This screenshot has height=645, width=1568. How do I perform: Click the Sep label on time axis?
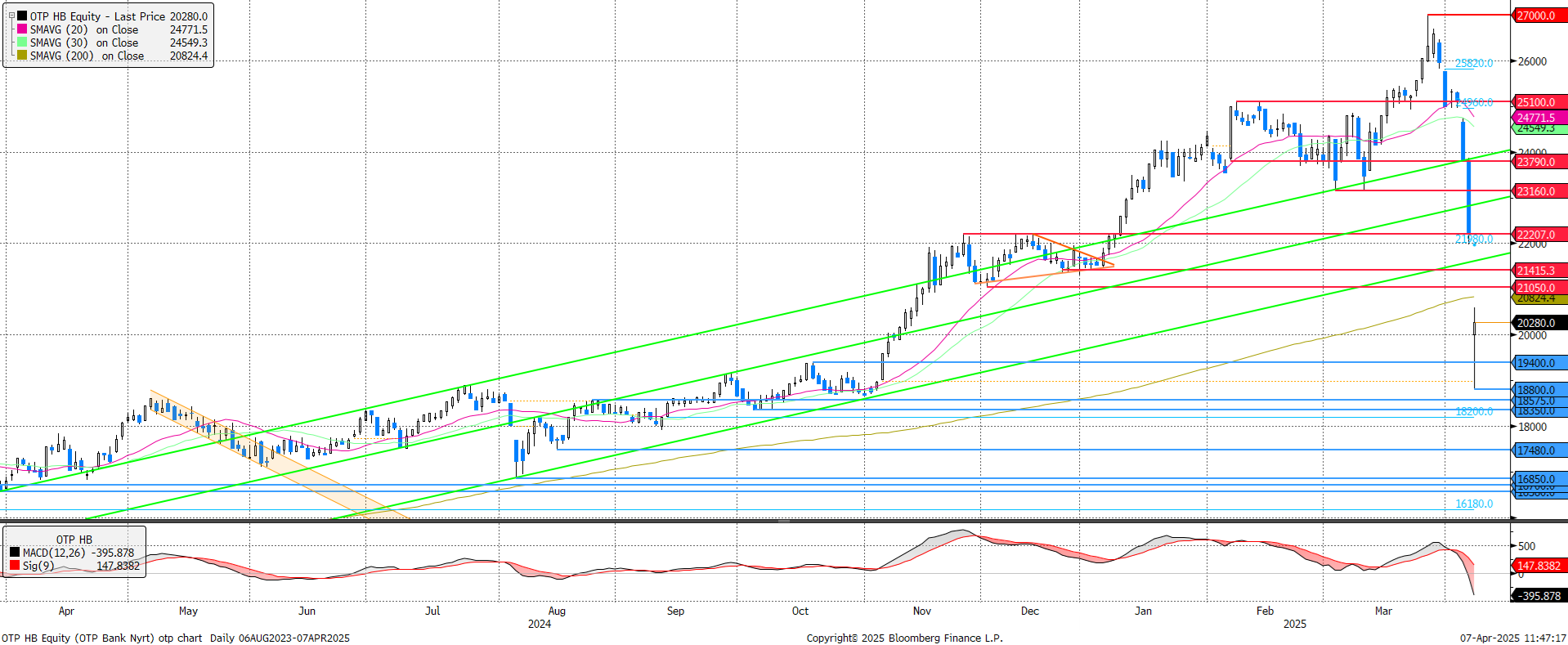point(675,611)
